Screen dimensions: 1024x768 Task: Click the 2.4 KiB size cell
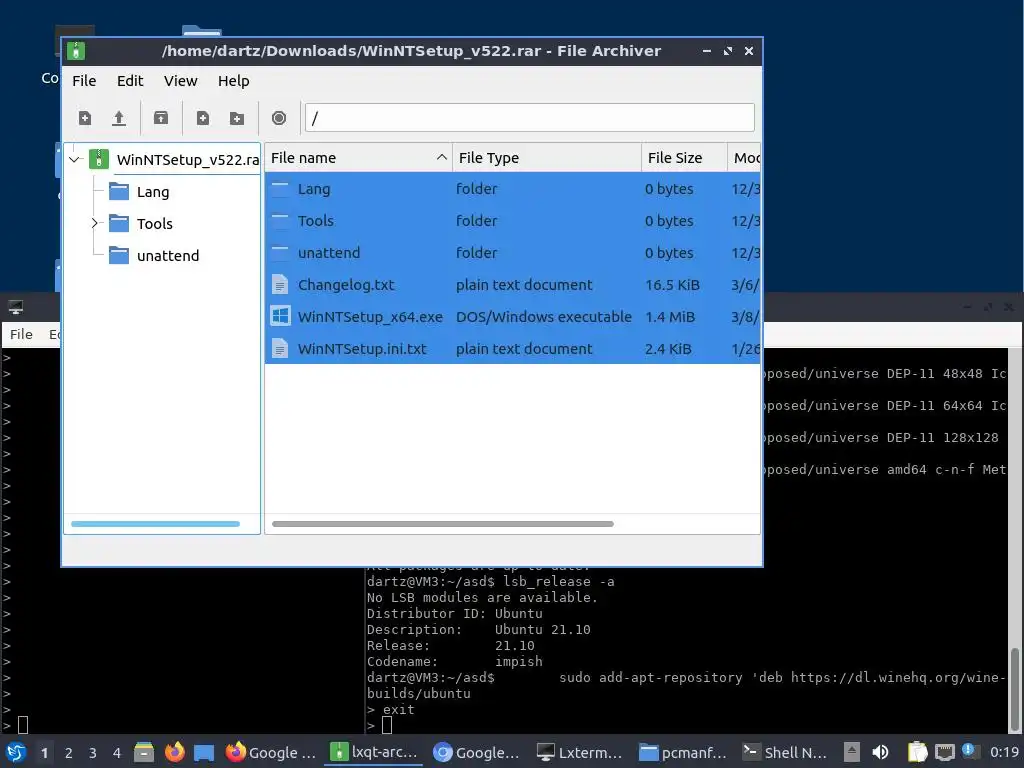(x=668, y=349)
